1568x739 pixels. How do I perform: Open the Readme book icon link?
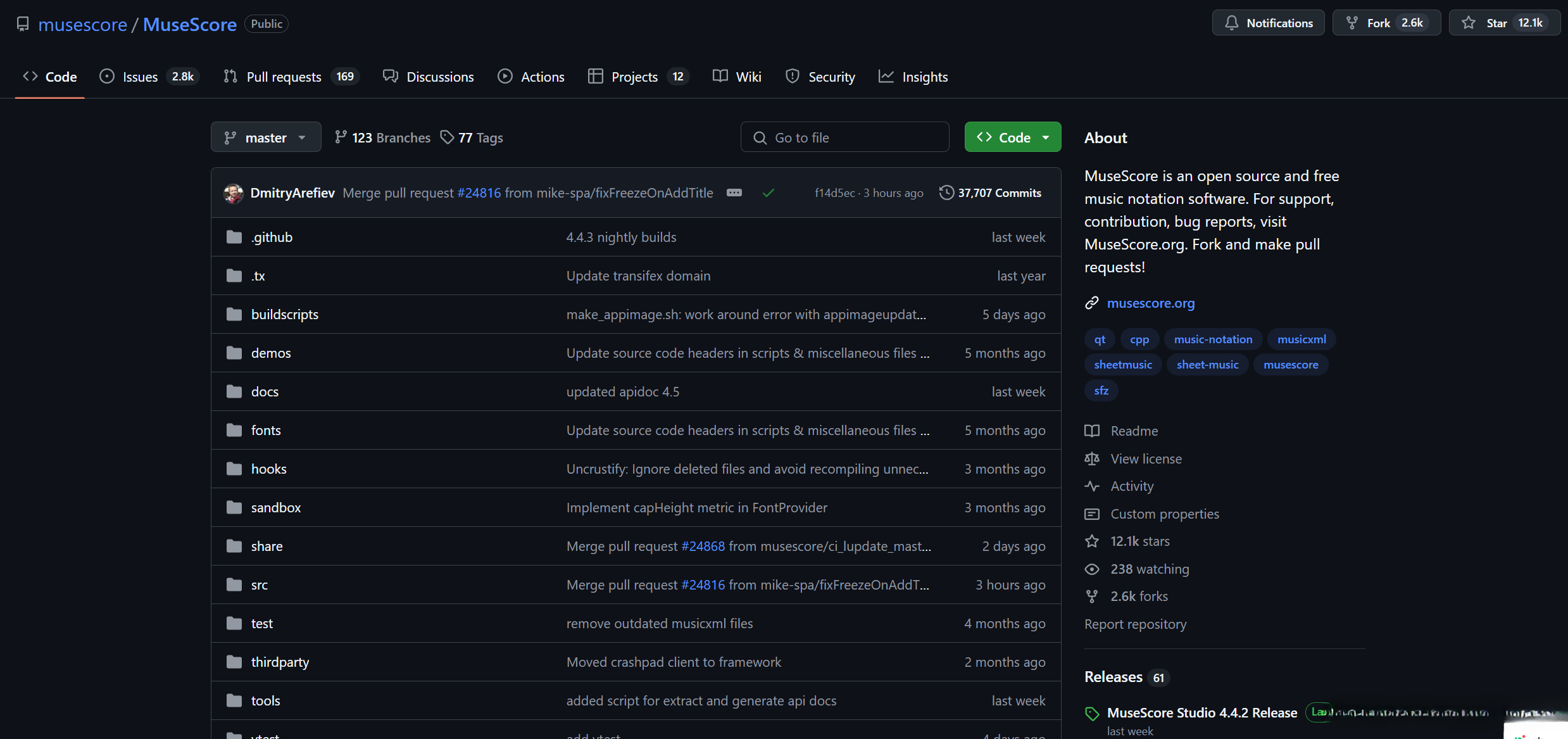pyautogui.click(x=1092, y=431)
